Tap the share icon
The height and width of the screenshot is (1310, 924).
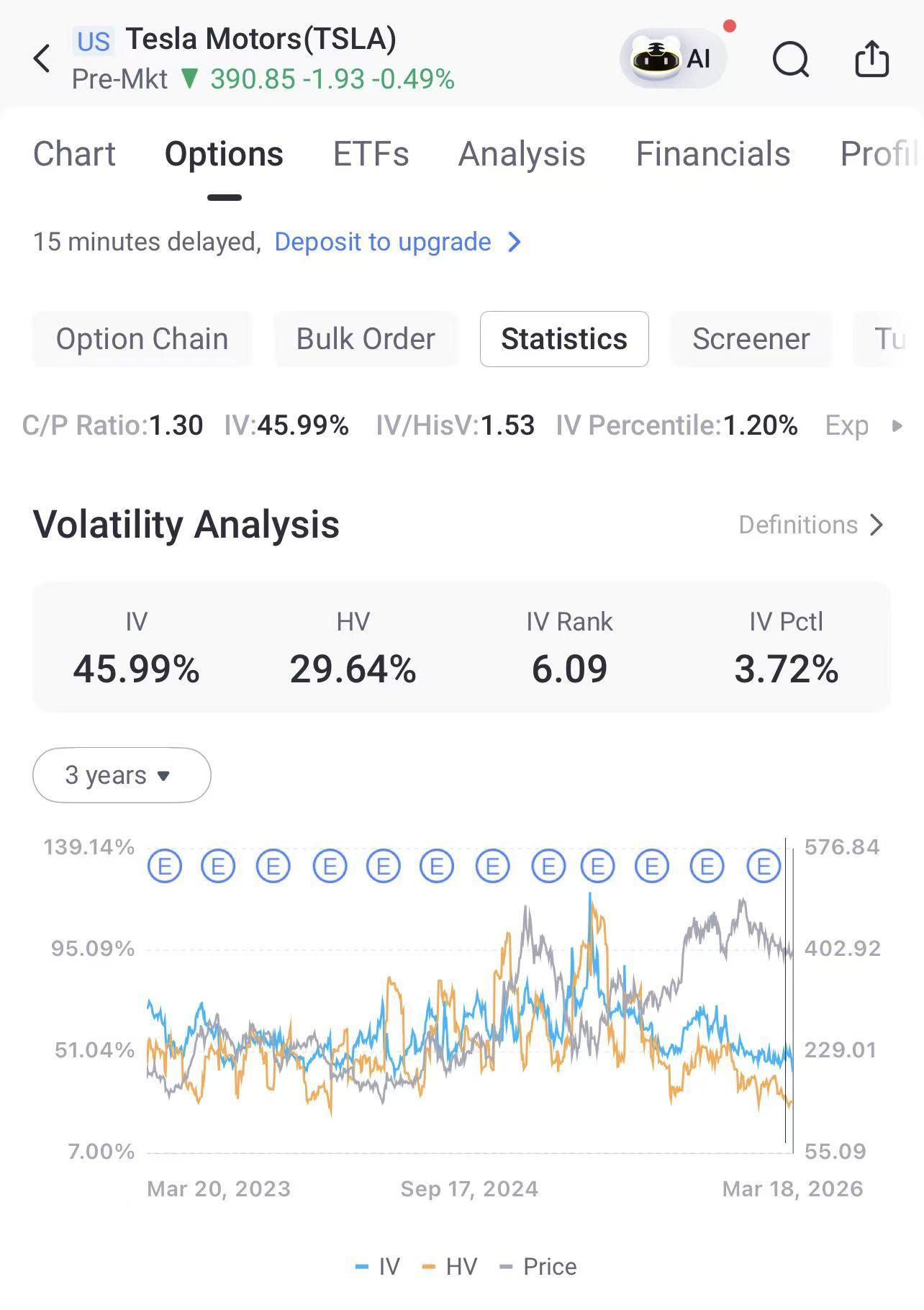coord(871,59)
